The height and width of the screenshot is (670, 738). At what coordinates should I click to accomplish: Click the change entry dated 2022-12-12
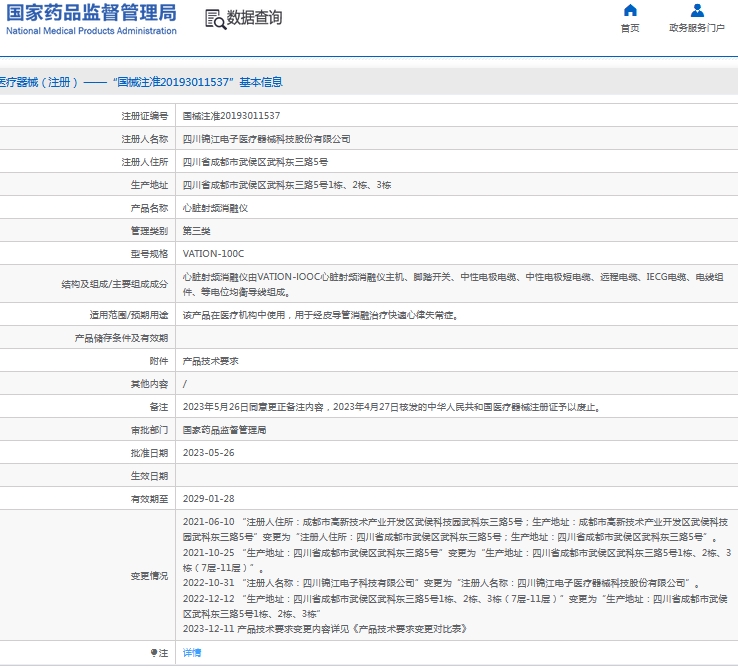[x=455, y=606]
